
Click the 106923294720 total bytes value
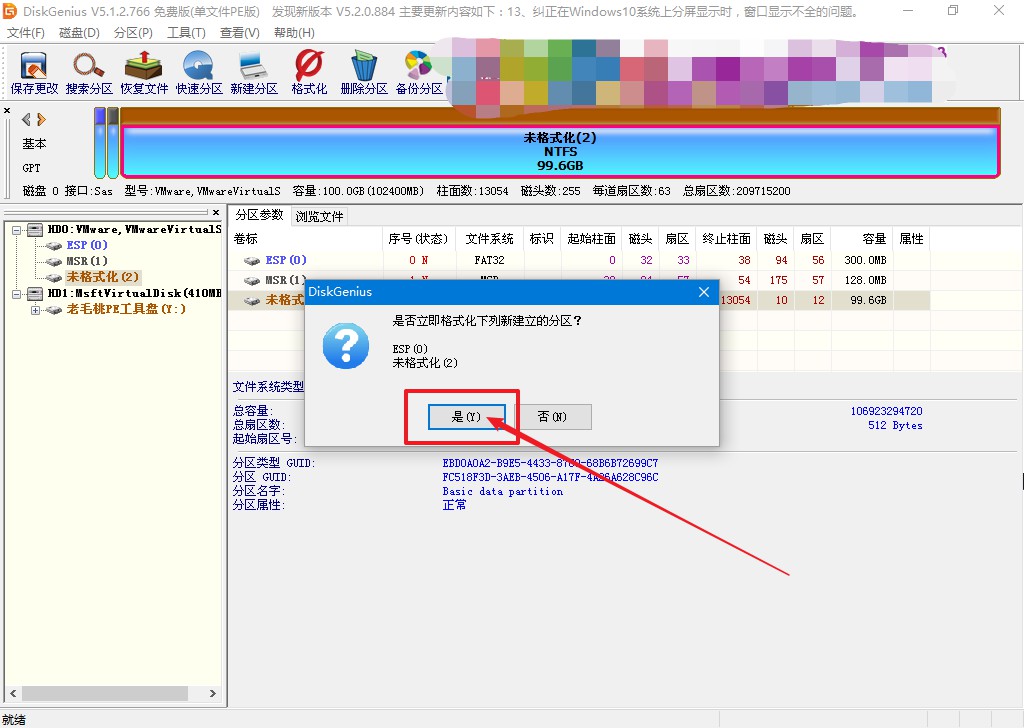(x=886, y=411)
